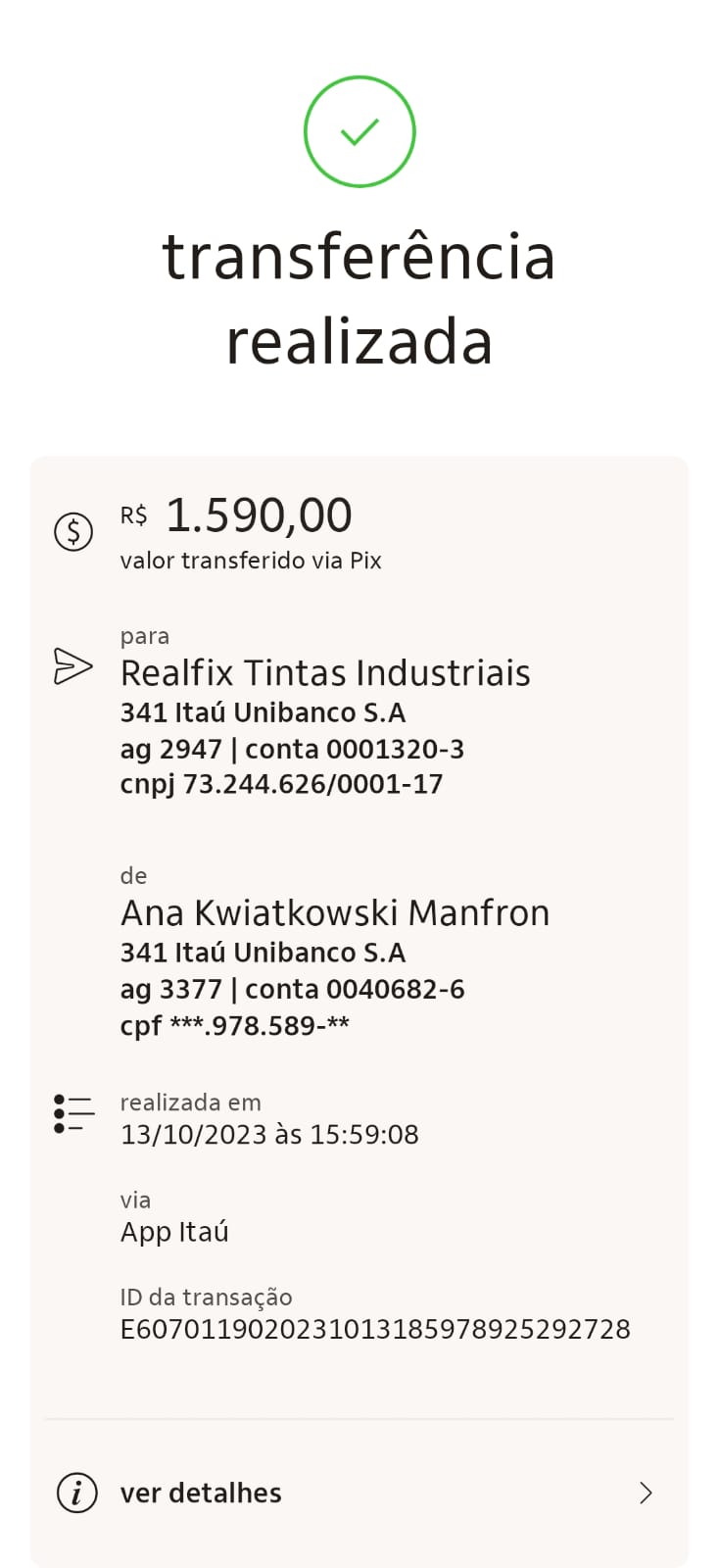Tap the masked cpf number
Screen dimensions: 719x1568
click(235, 1025)
